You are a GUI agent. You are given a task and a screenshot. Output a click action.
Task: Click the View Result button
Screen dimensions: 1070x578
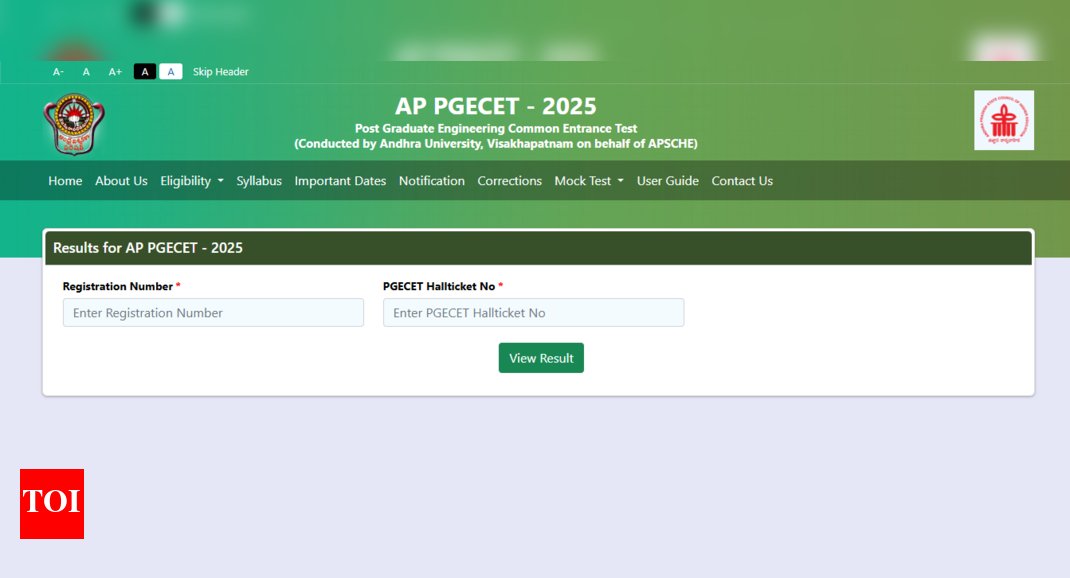(541, 358)
